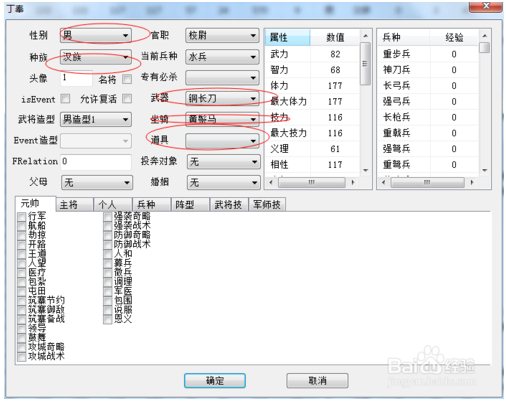Screen dimensions: 506x403
Task: Click the 取消 cancel button
Action: pyautogui.click(x=317, y=381)
